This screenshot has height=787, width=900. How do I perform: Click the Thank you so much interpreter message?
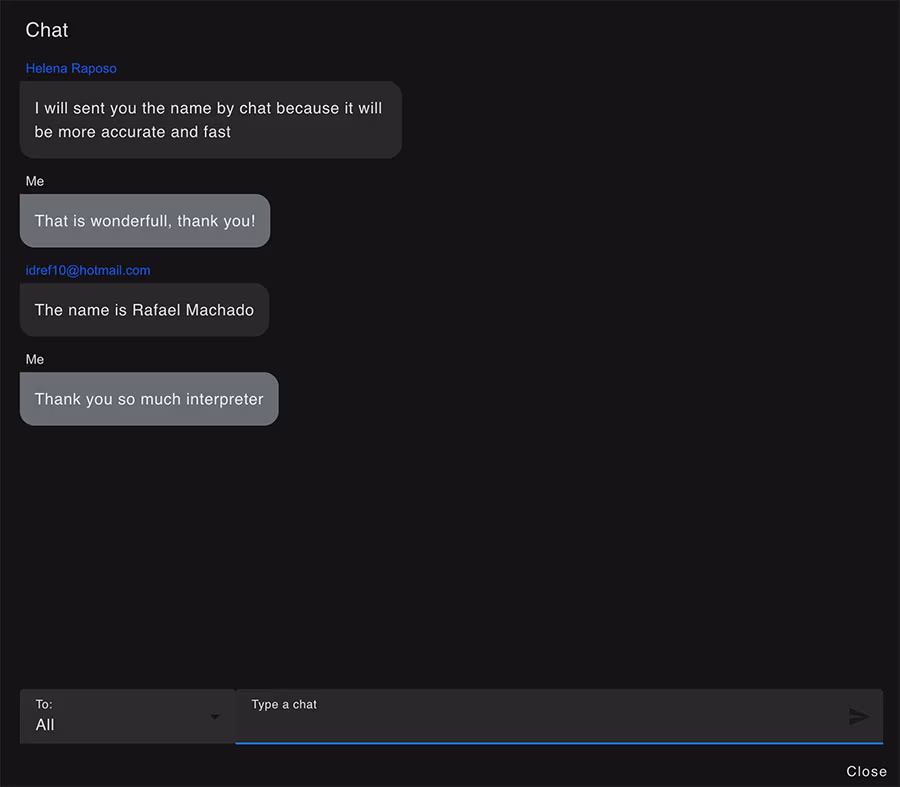pos(149,399)
